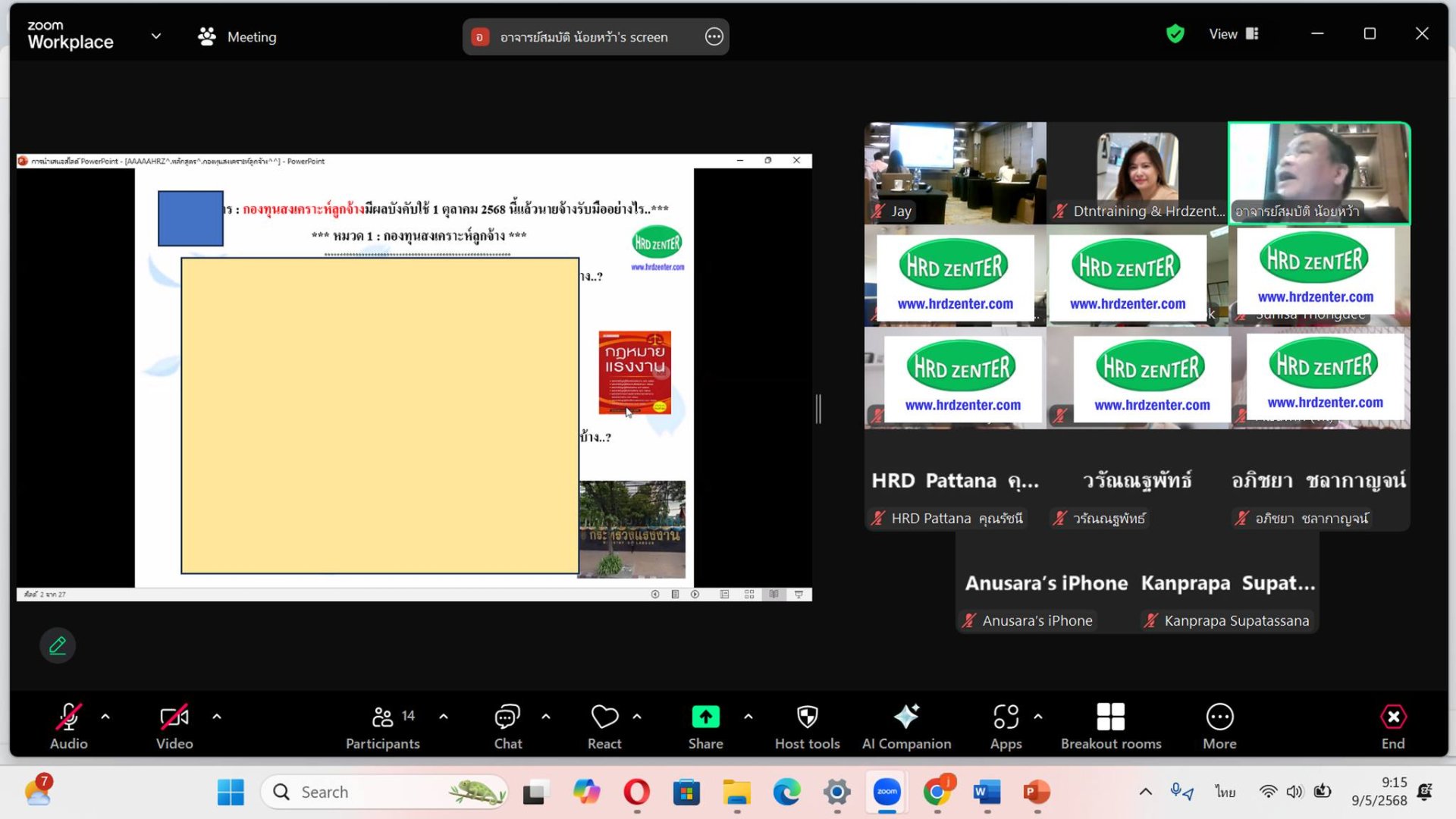Switch the ไทย input language indicator
Screen dimensions: 1456x819
[1225, 792]
